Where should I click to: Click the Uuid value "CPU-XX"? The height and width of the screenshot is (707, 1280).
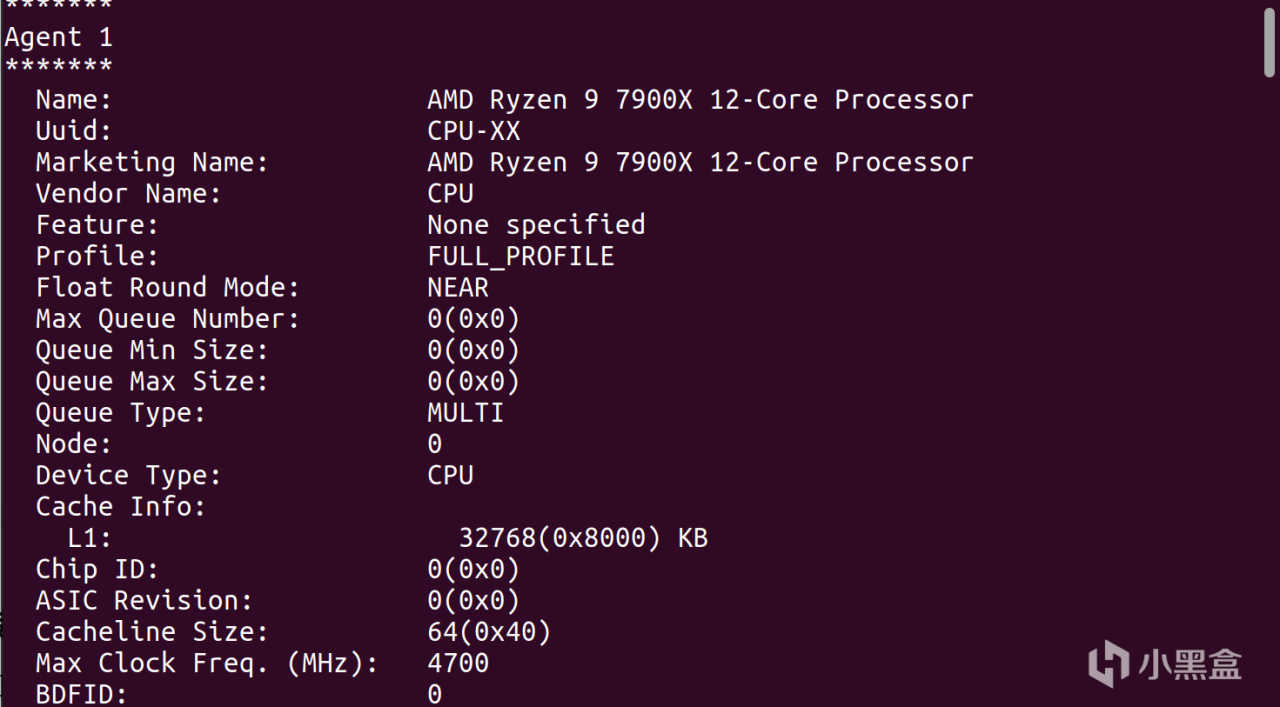click(474, 131)
